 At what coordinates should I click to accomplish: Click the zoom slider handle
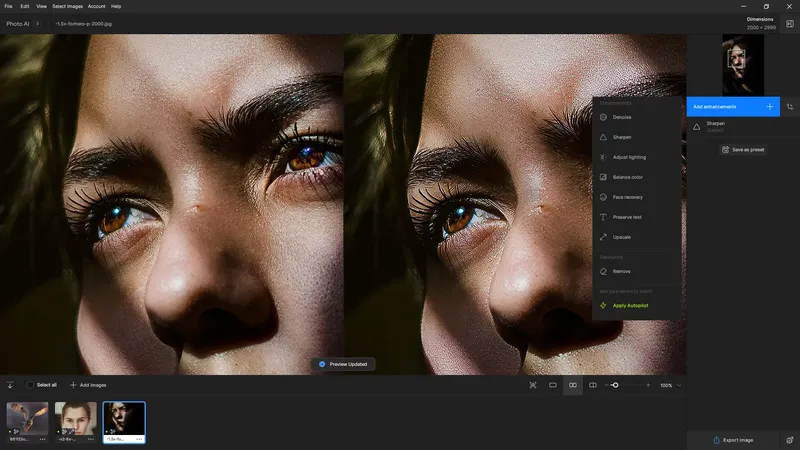(x=615, y=385)
